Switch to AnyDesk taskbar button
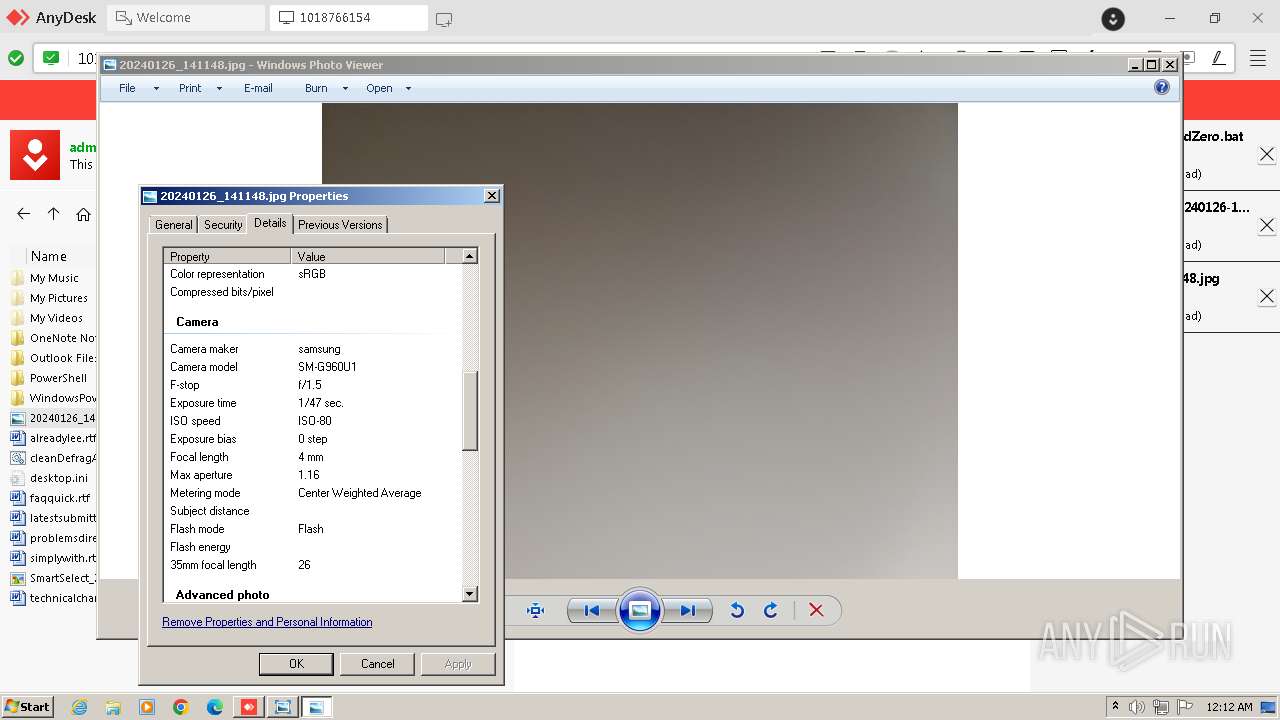Viewport: 1280px width, 720px height. pyautogui.click(x=249, y=707)
